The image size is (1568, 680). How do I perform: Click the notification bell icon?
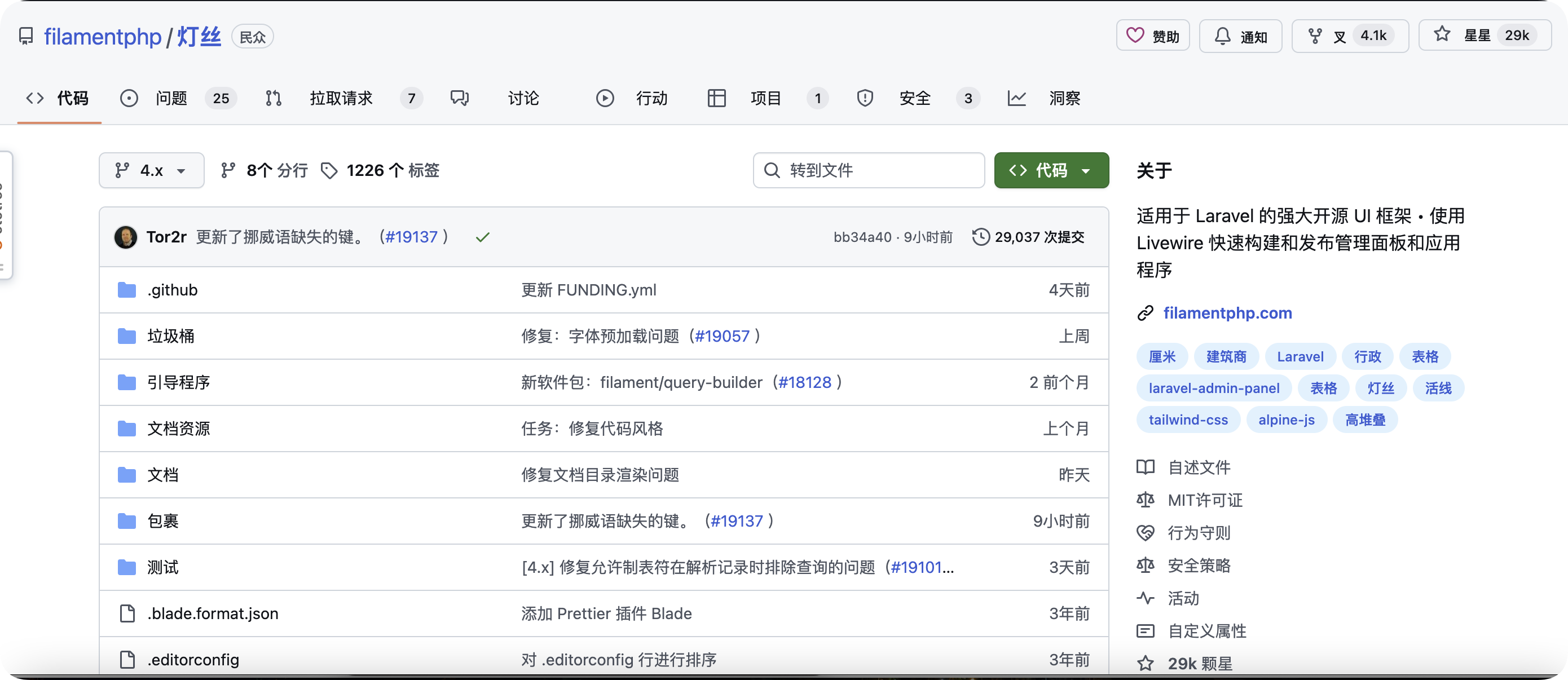point(1222,37)
